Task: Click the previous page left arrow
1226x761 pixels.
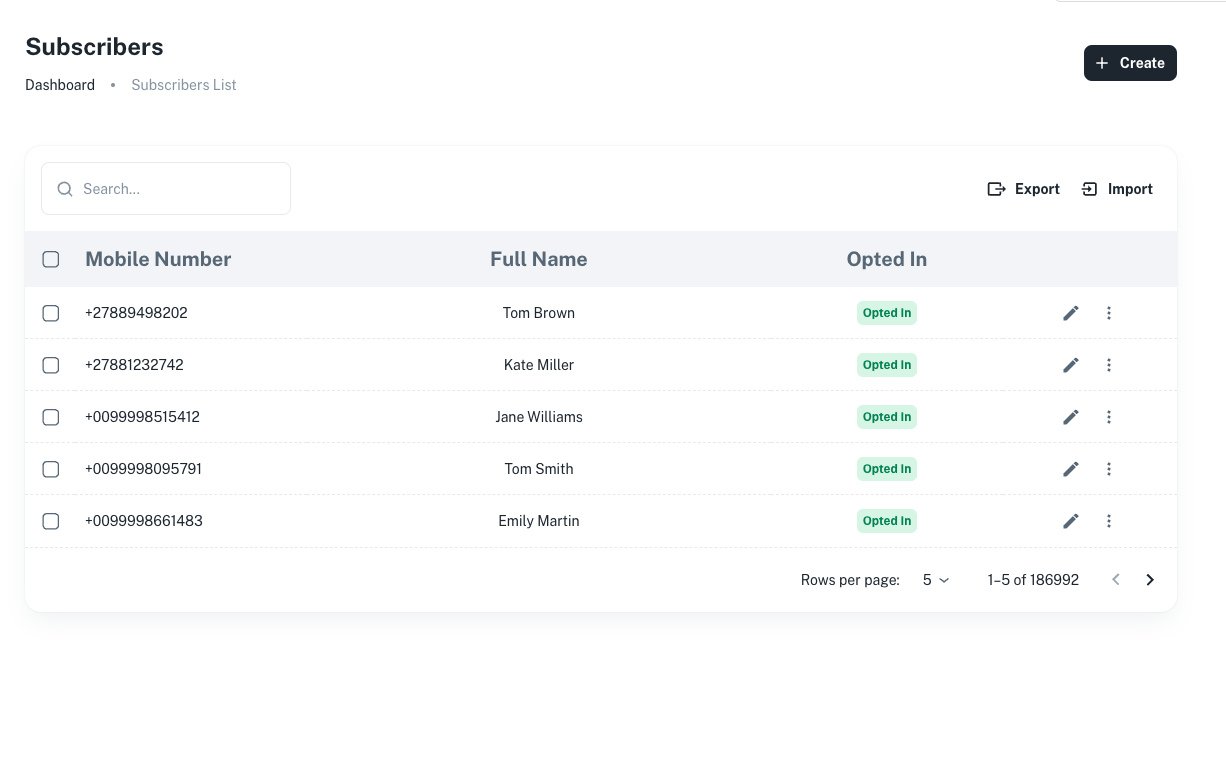Action: 1116,580
